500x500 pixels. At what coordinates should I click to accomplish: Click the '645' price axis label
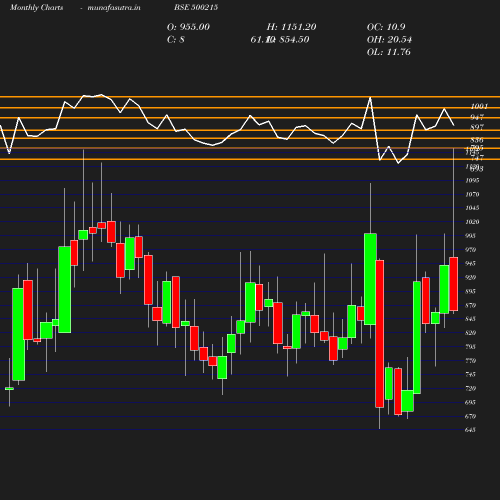pyautogui.click(x=470, y=430)
